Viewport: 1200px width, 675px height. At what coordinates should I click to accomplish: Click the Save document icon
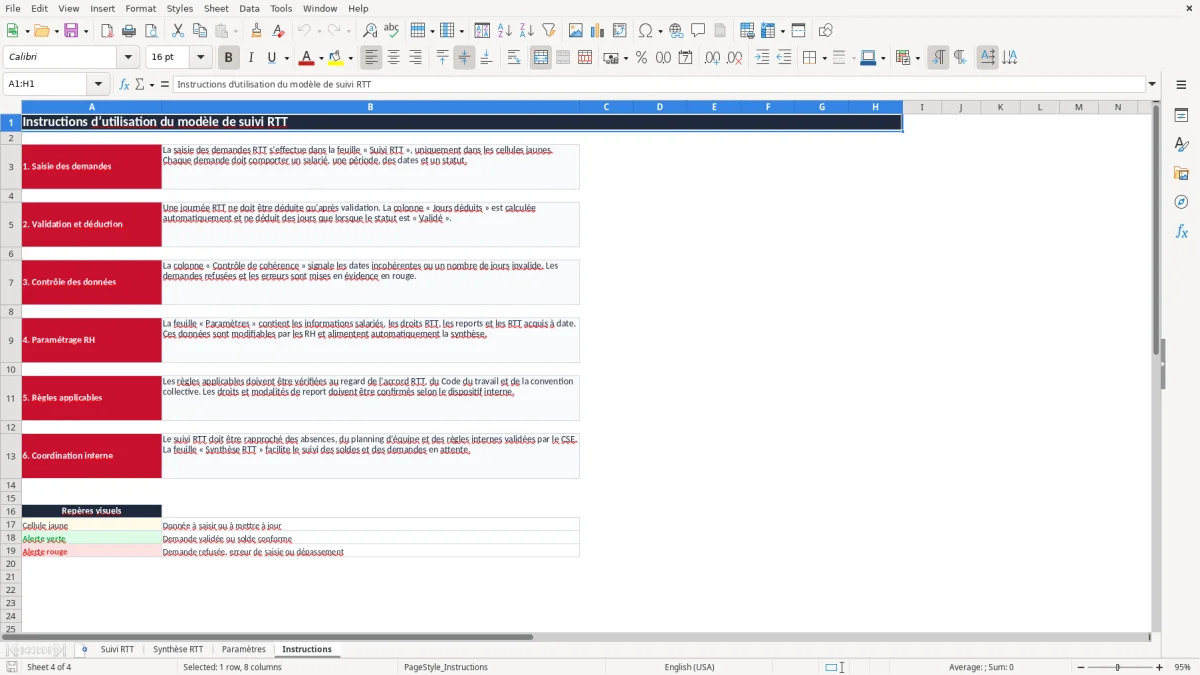click(x=71, y=31)
